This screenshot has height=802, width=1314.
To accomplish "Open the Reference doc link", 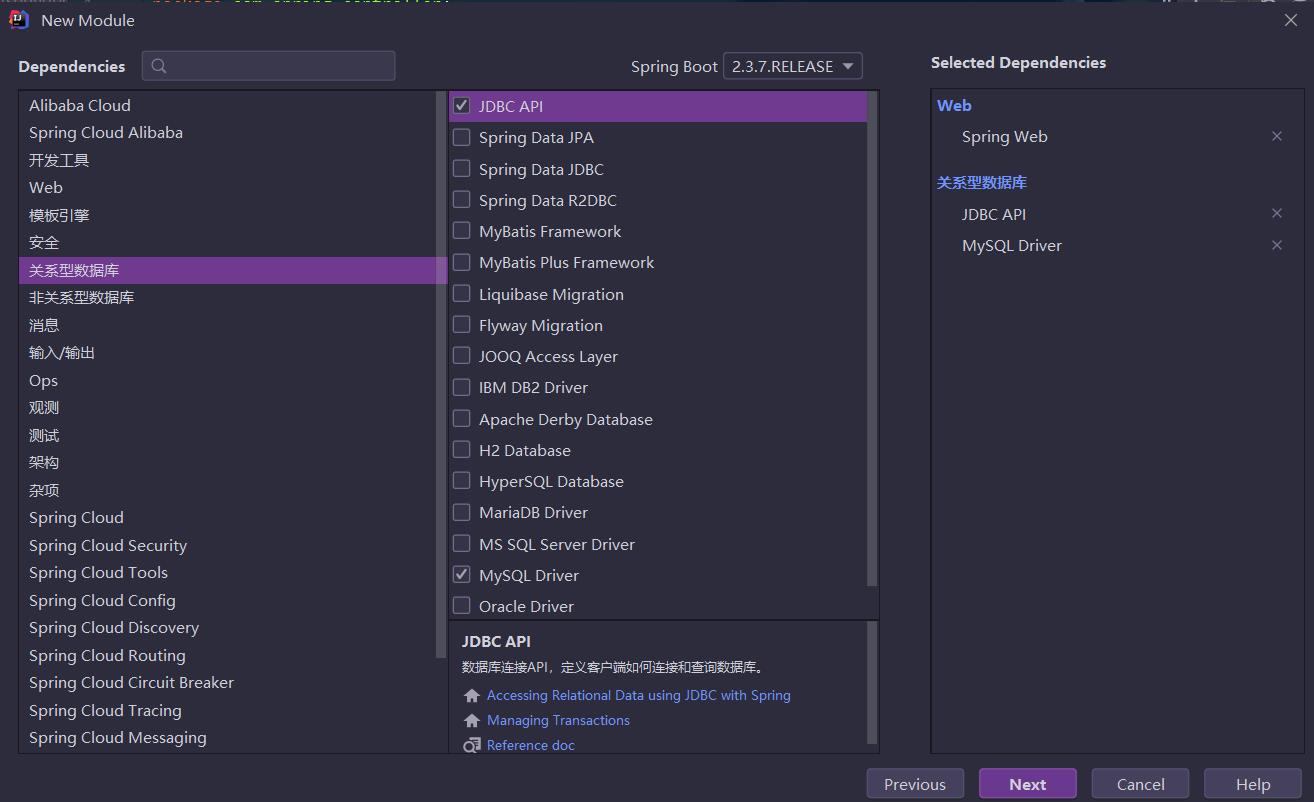I will [x=531, y=745].
